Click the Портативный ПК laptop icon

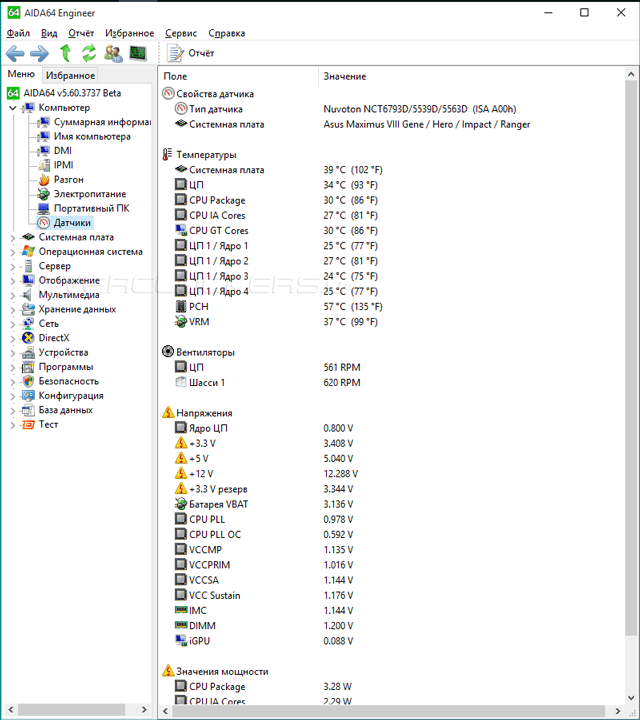tap(44, 208)
